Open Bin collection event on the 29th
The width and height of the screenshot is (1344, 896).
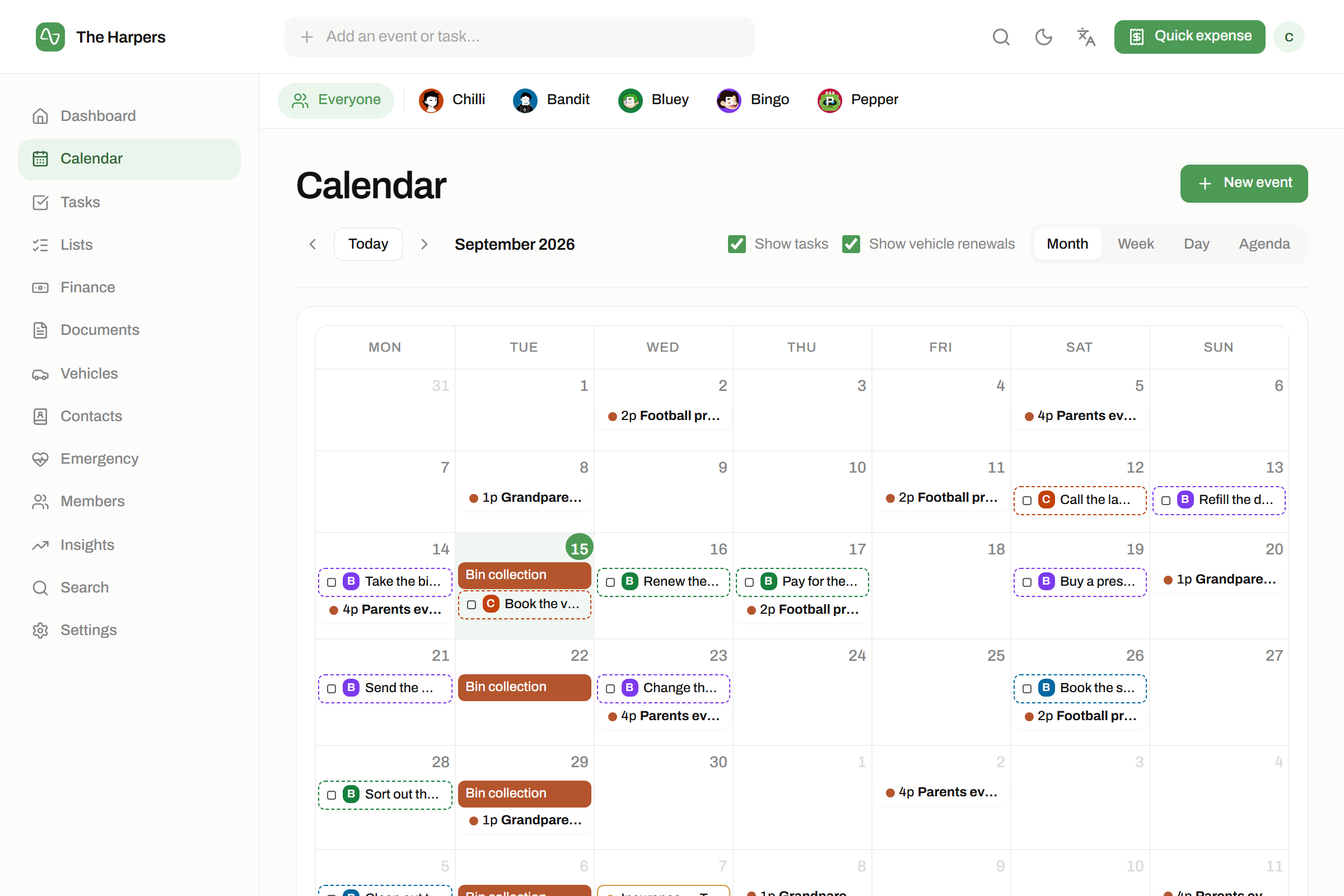tap(525, 793)
